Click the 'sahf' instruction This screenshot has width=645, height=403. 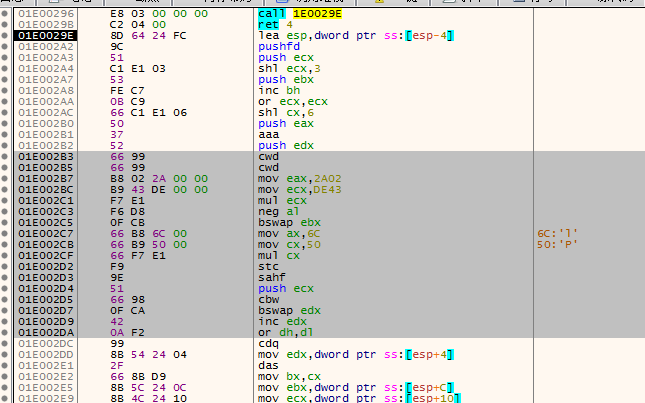coord(272,278)
